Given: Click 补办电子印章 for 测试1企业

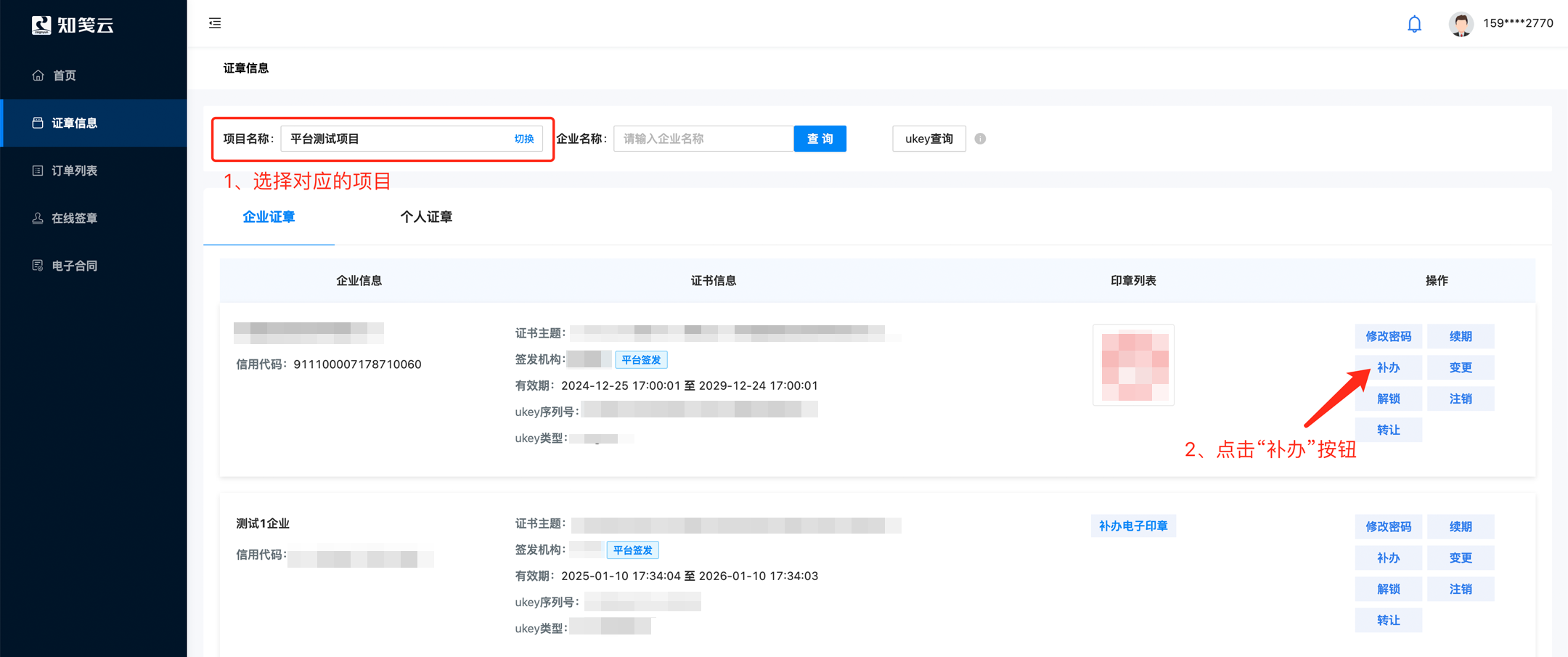Looking at the screenshot, I should pos(1133,526).
